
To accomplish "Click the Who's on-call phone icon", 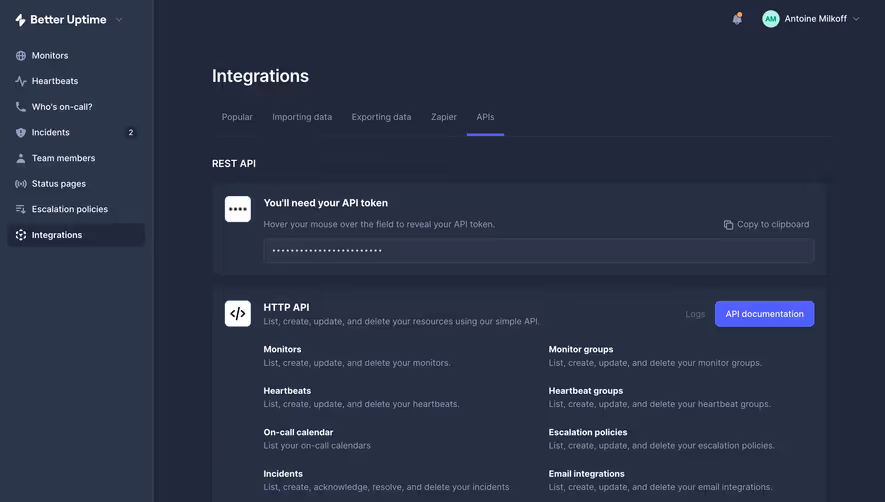I will pyautogui.click(x=21, y=107).
